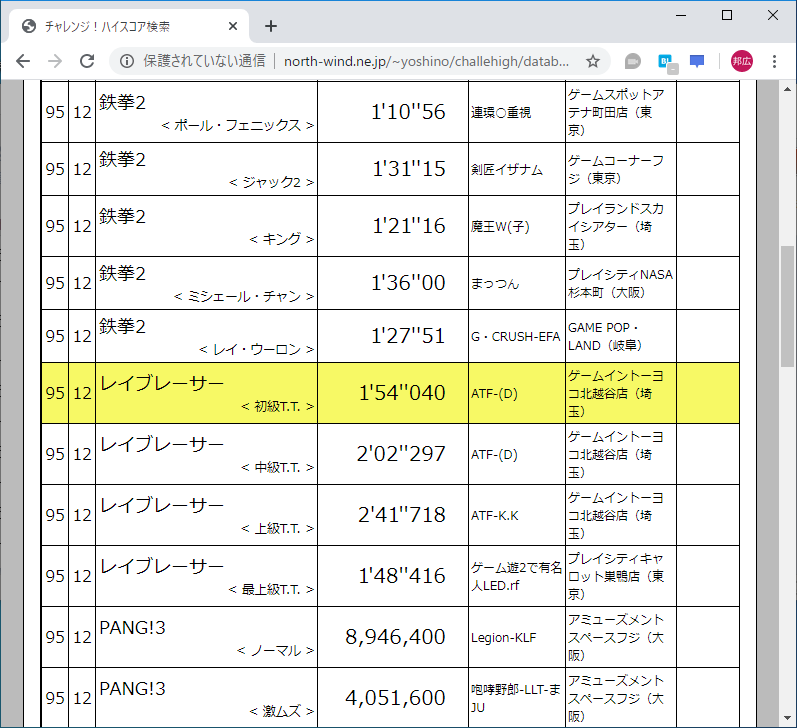This screenshot has width=797, height=728.
Task: Click player name ATF-K.K
Action: click(x=495, y=515)
